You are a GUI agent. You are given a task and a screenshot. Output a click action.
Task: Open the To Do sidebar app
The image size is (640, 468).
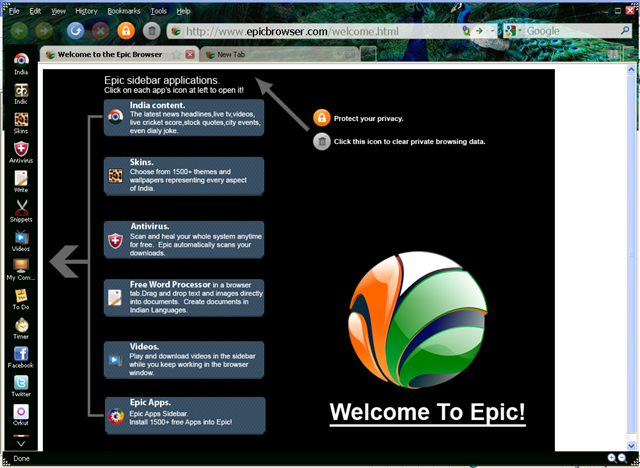point(21,299)
